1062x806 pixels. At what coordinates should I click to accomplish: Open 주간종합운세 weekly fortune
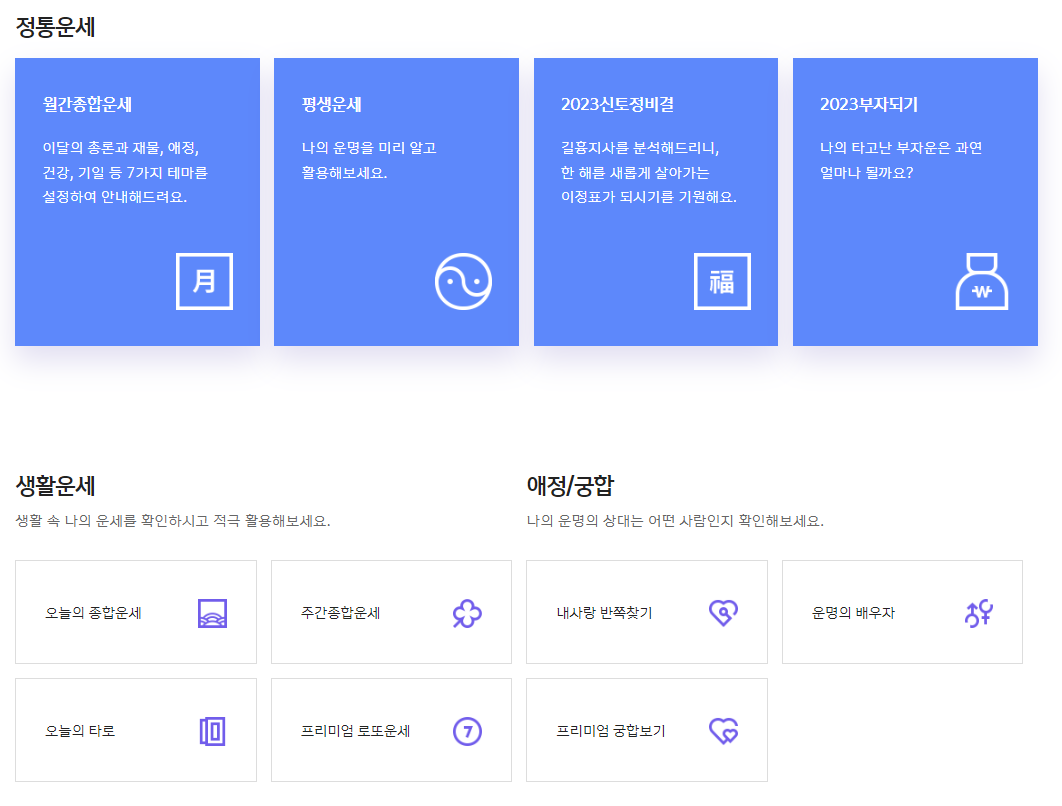(x=390, y=611)
